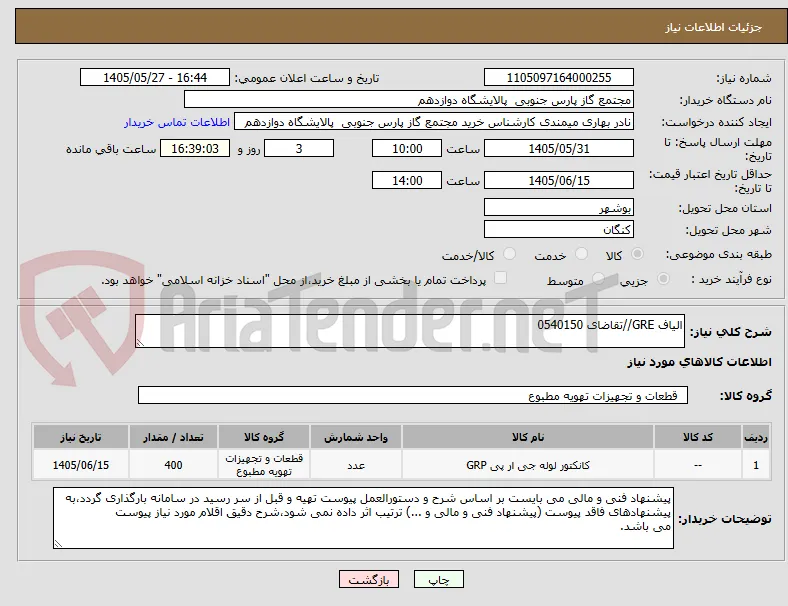Click the quantity cell 400
This screenshot has height=606, width=788.
coord(173,465)
